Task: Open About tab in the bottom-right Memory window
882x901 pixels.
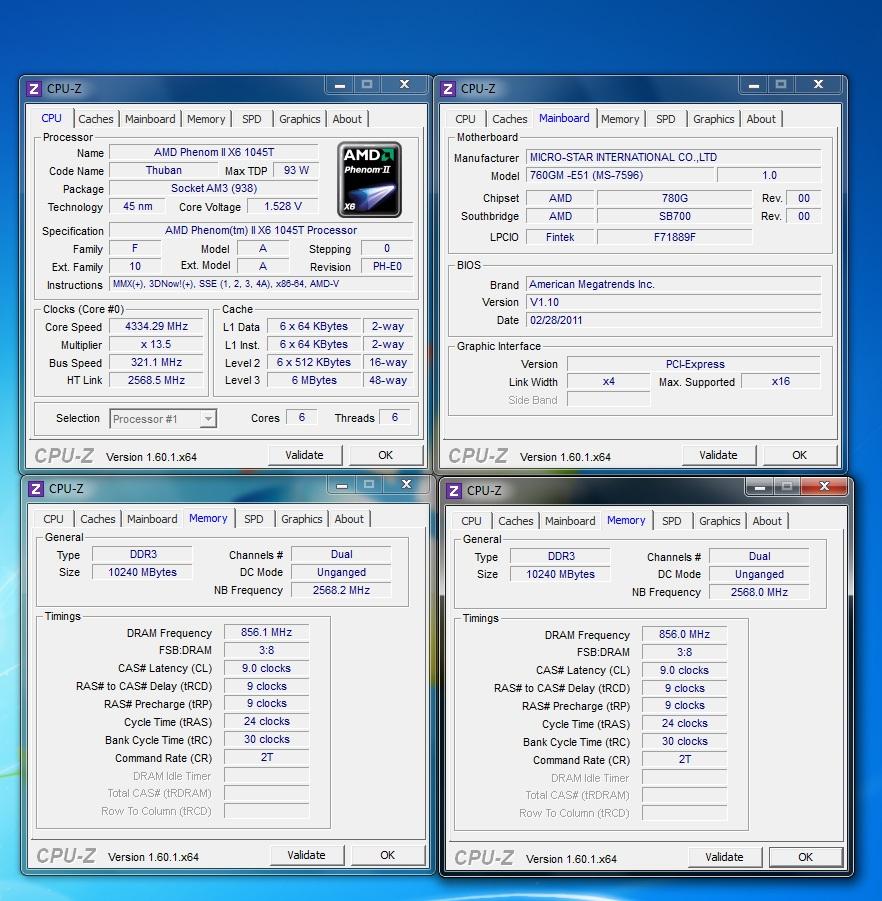Action: [x=767, y=521]
